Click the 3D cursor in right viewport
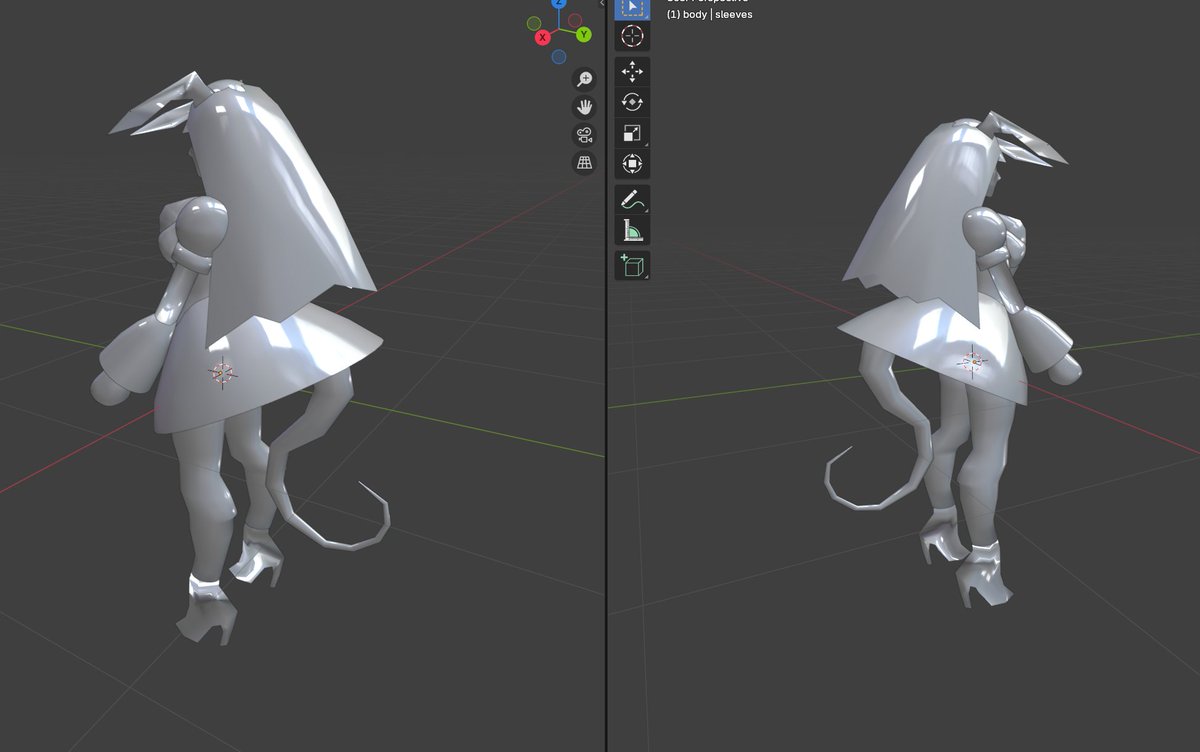The image size is (1200, 752). click(x=973, y=361)
